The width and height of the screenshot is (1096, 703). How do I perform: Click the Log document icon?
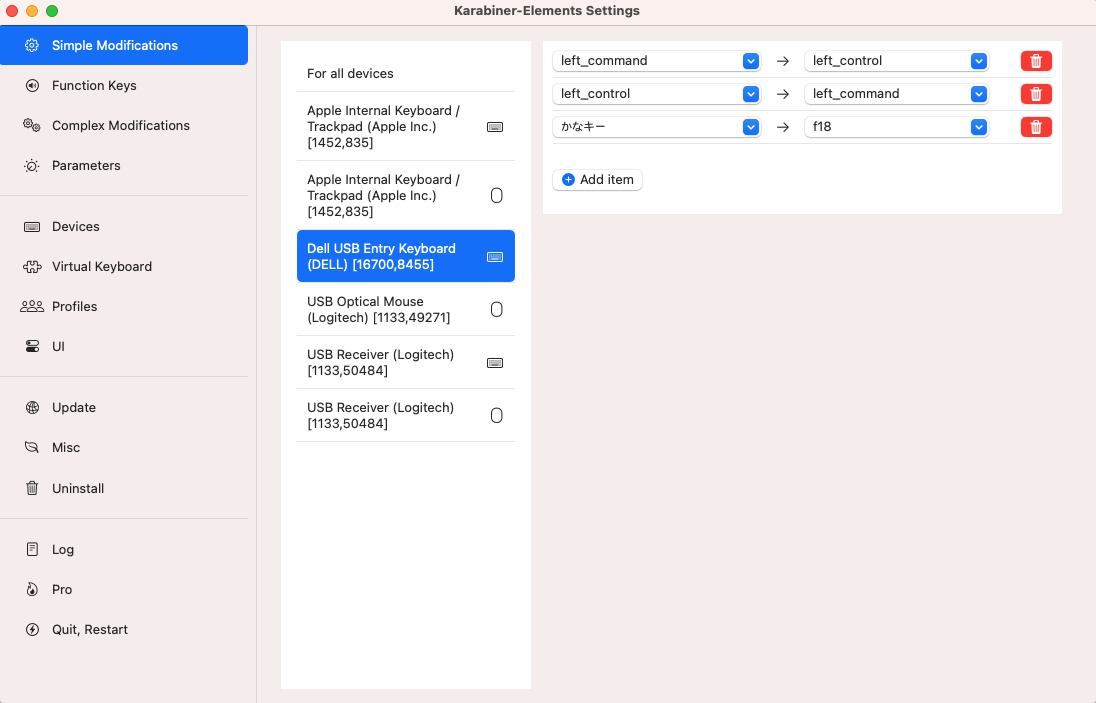click(x=32, y=549)
